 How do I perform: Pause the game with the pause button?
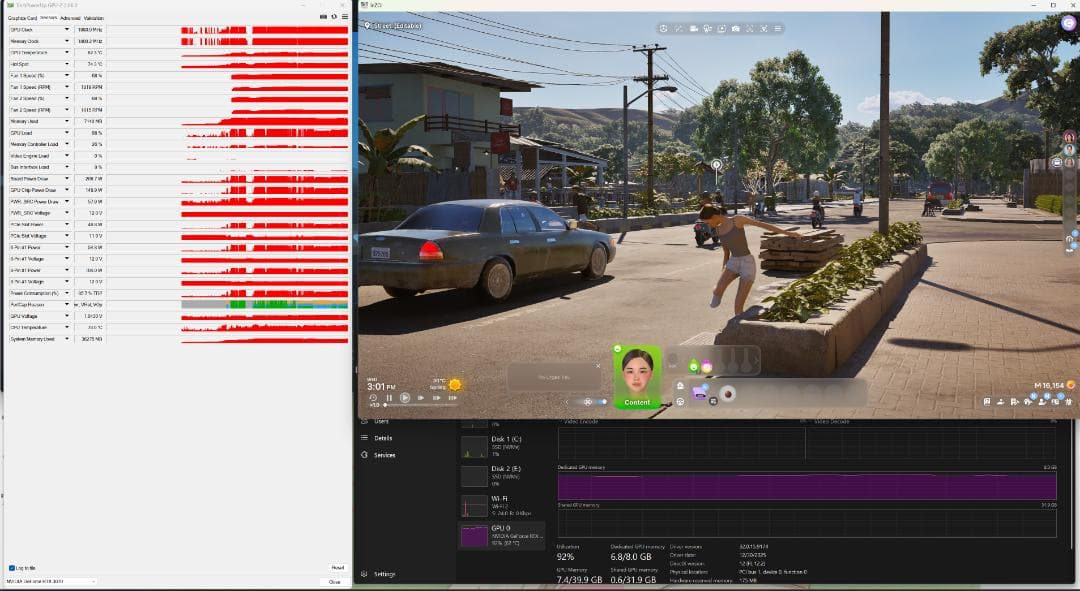[x=389, y=398]
